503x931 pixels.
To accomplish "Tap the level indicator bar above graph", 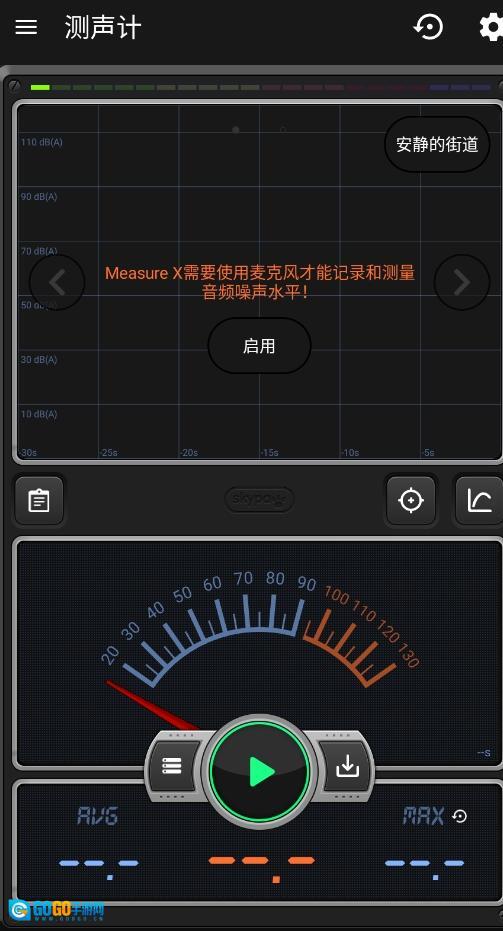I will [x=260, y=87].
